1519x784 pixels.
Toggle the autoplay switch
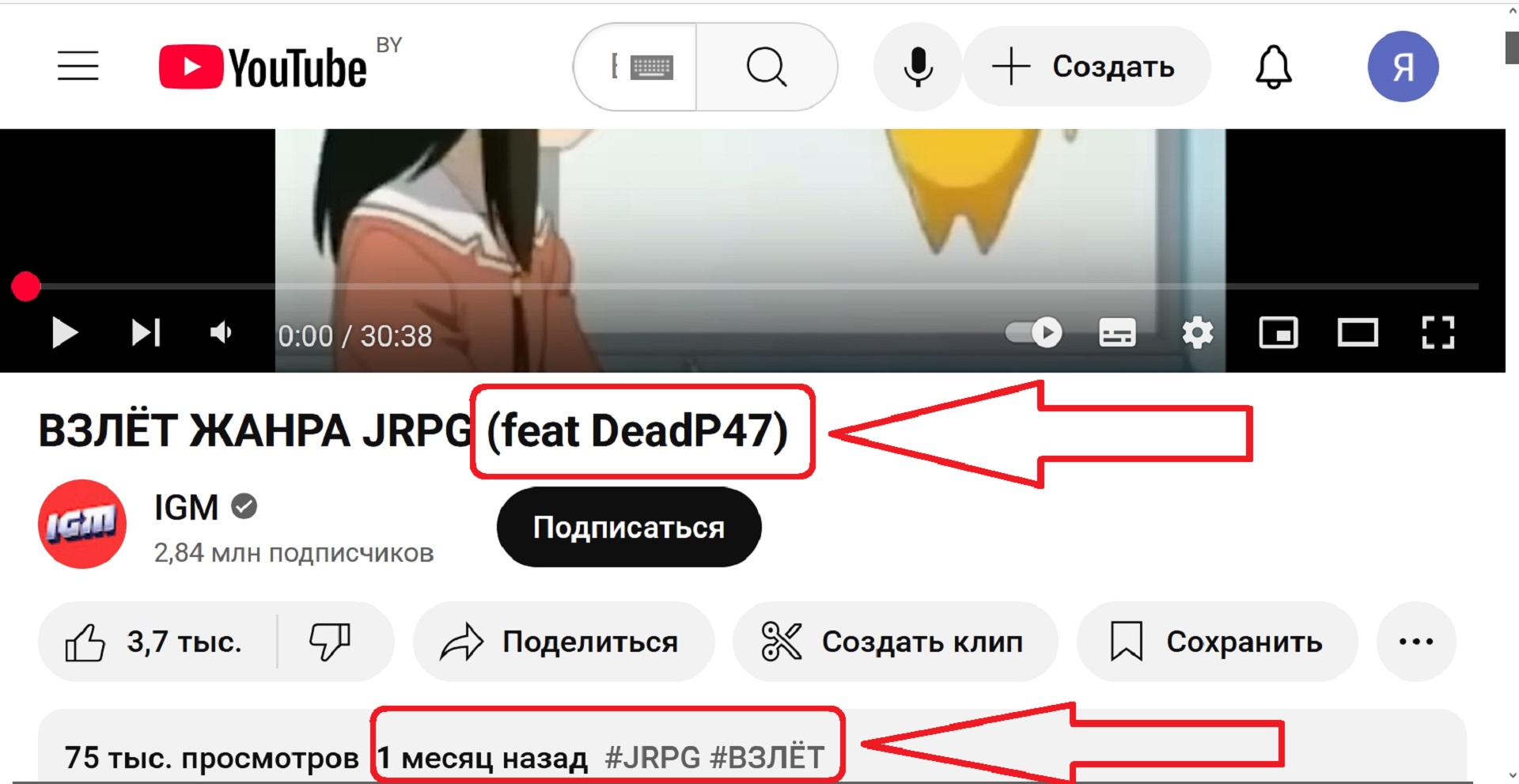tap(1033, 333)
